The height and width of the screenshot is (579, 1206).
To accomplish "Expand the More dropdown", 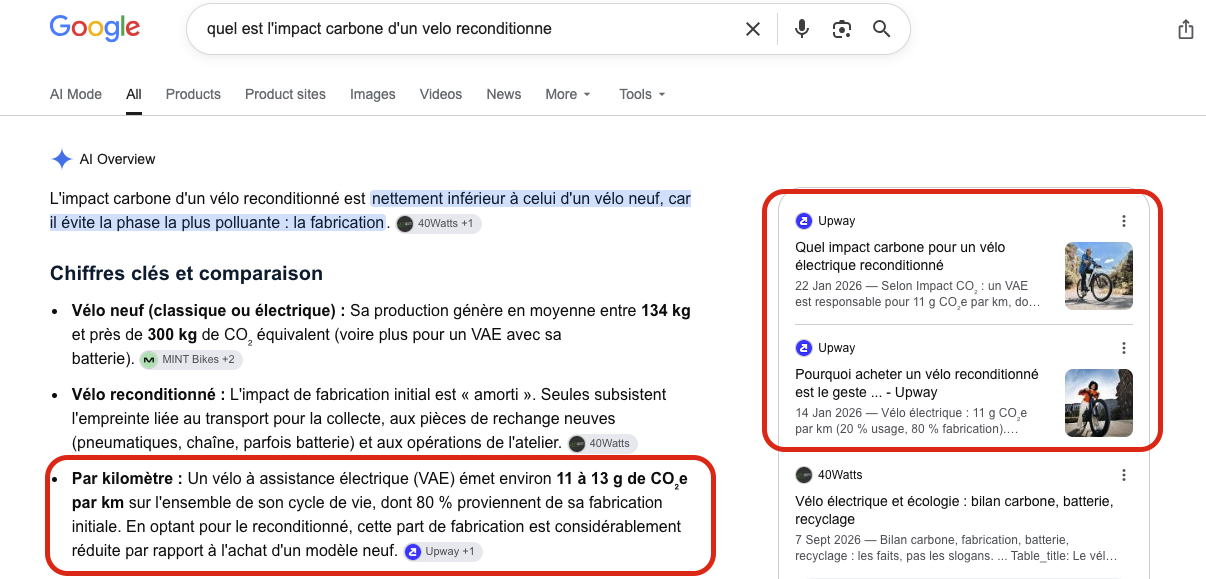I will click(x=568, y=94).
